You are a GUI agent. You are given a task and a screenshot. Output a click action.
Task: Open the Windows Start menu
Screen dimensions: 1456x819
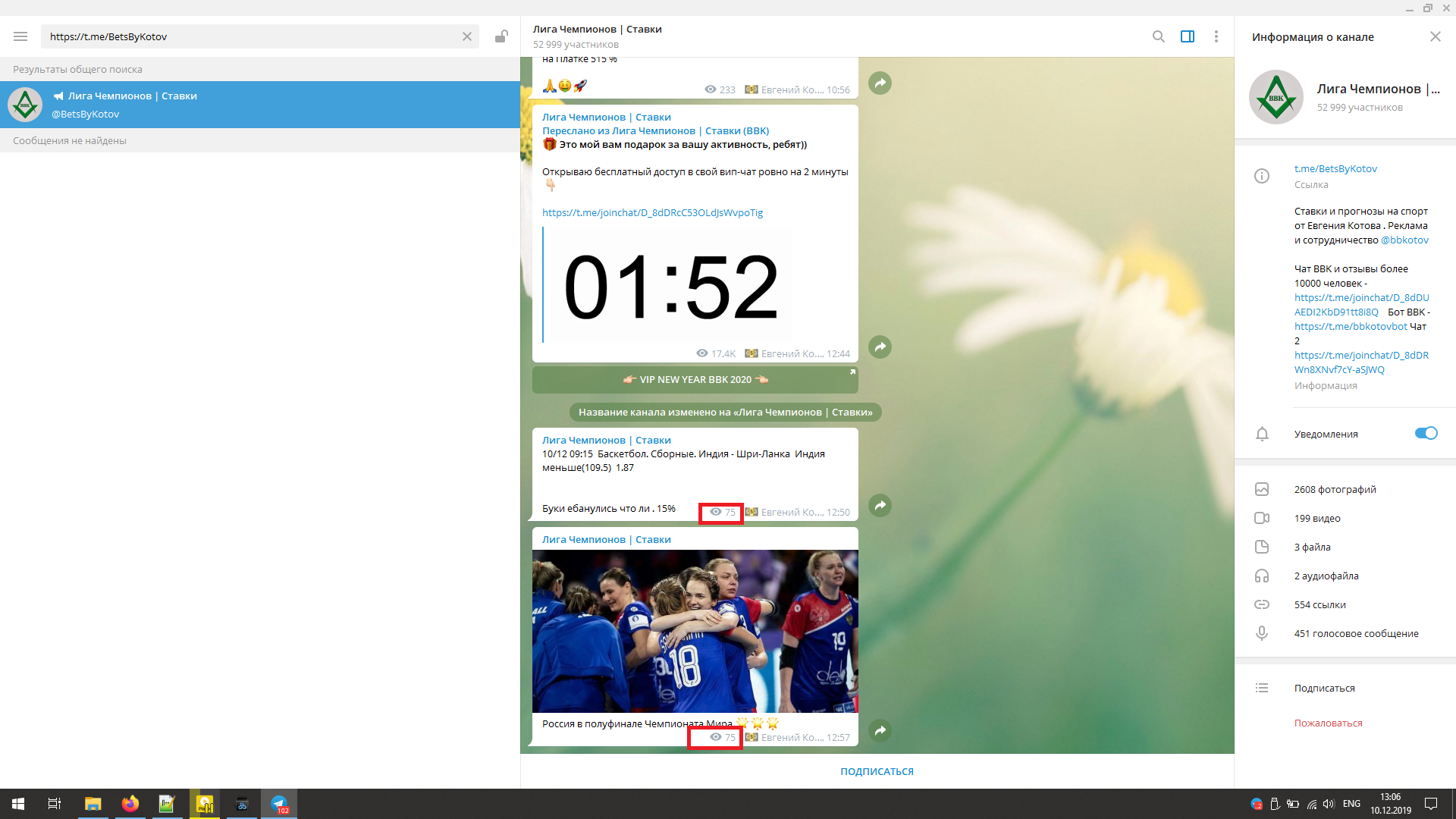(18, 804)
